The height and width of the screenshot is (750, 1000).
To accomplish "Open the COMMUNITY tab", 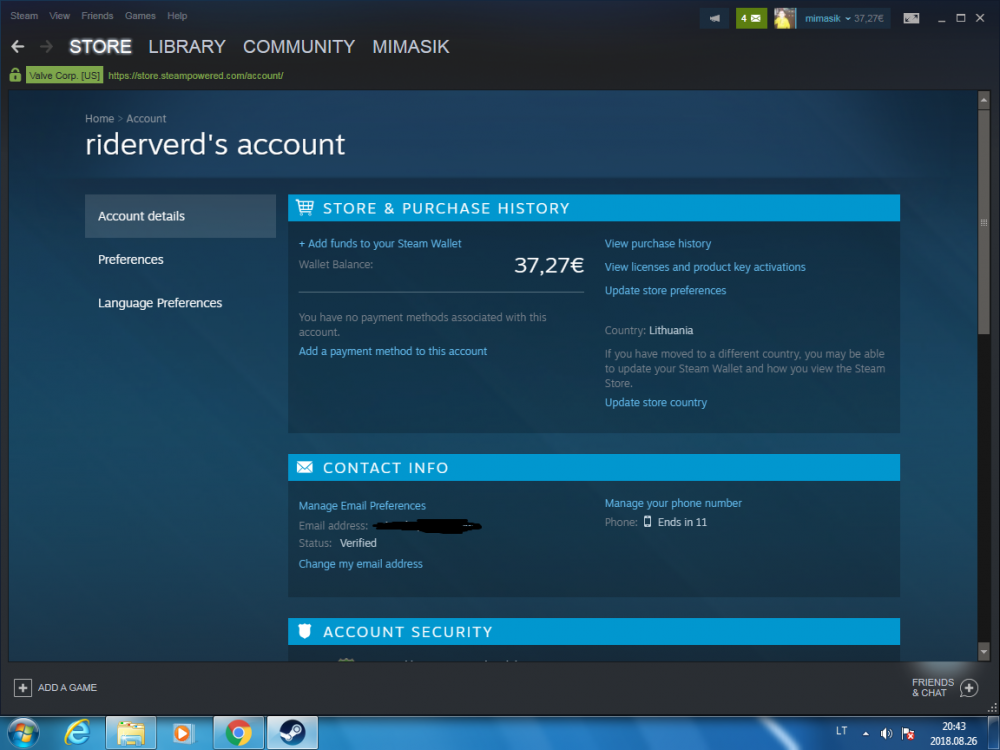I will [298, 47].
